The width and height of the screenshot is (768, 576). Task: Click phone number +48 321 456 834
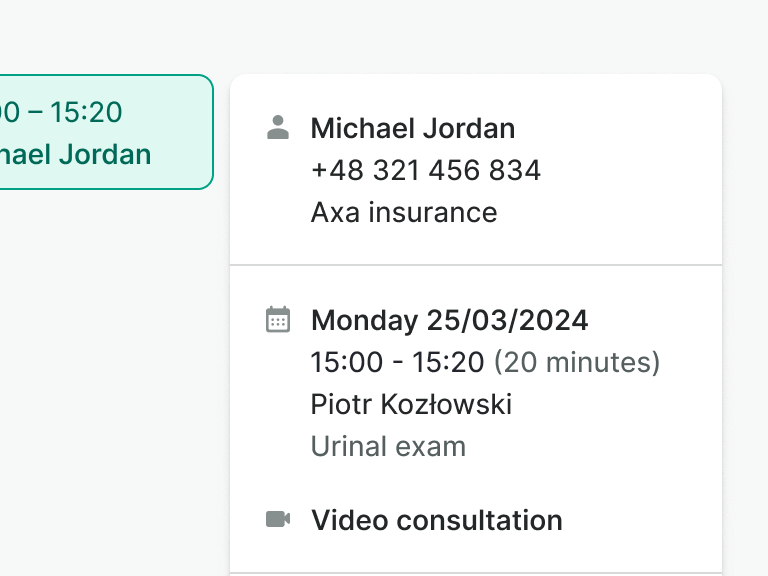tap(426, 170)
